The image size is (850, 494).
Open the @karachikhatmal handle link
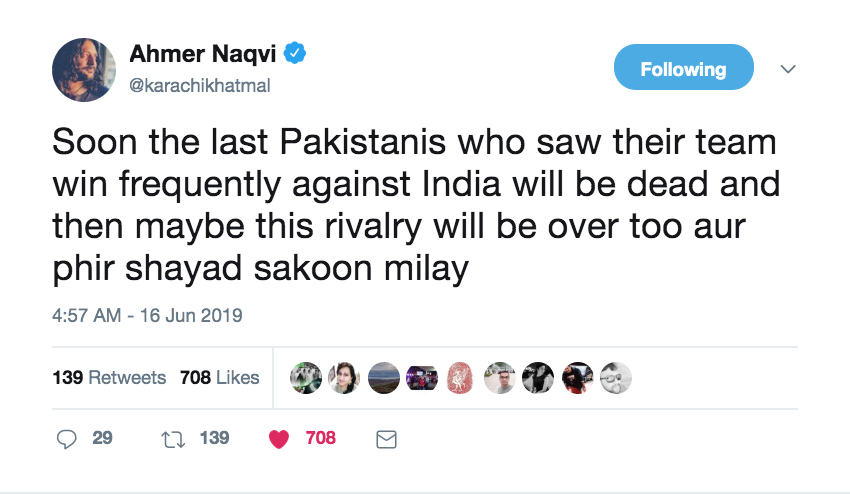199,86
